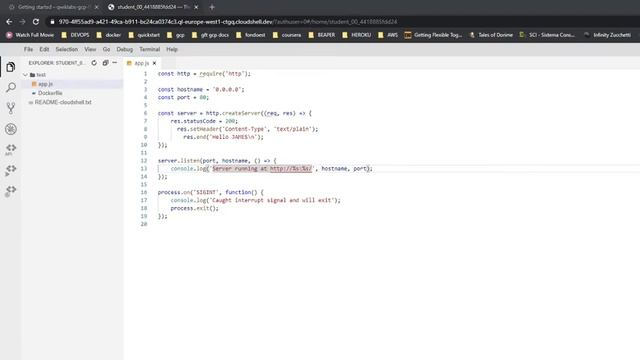The height and width of the screenshot is (360, 640).
Task: Open the Explorer view in activity bar
Action: tap(11, 67)
